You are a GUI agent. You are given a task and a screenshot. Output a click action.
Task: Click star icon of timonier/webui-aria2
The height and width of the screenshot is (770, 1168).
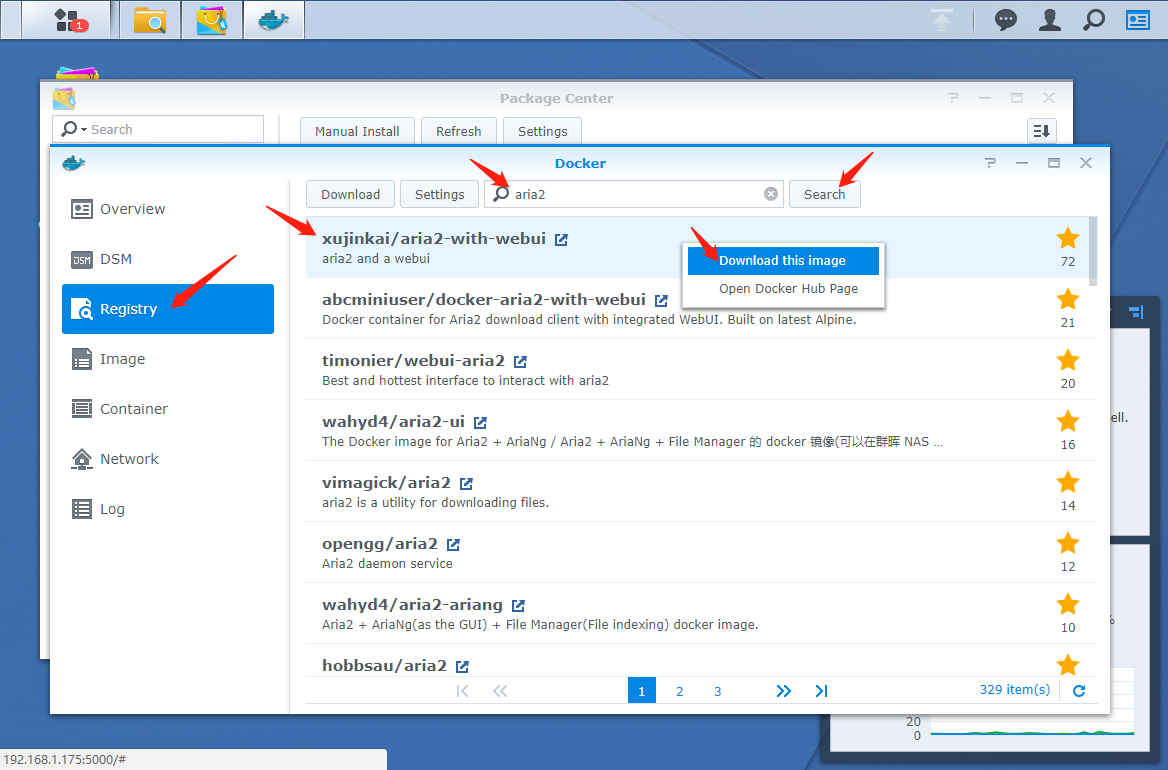[x=1068, y=360]
